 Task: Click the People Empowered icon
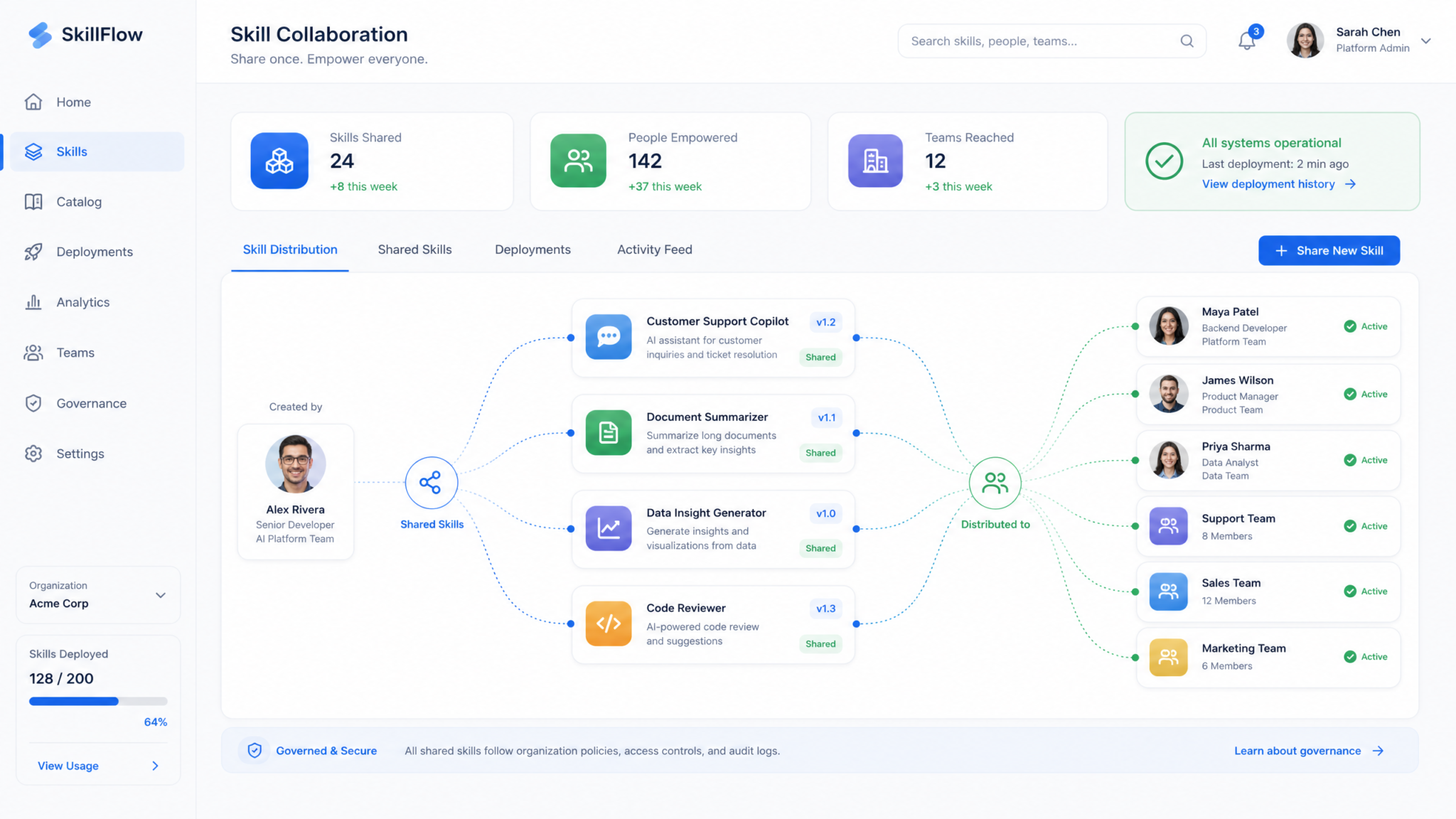tap(579, 161)
